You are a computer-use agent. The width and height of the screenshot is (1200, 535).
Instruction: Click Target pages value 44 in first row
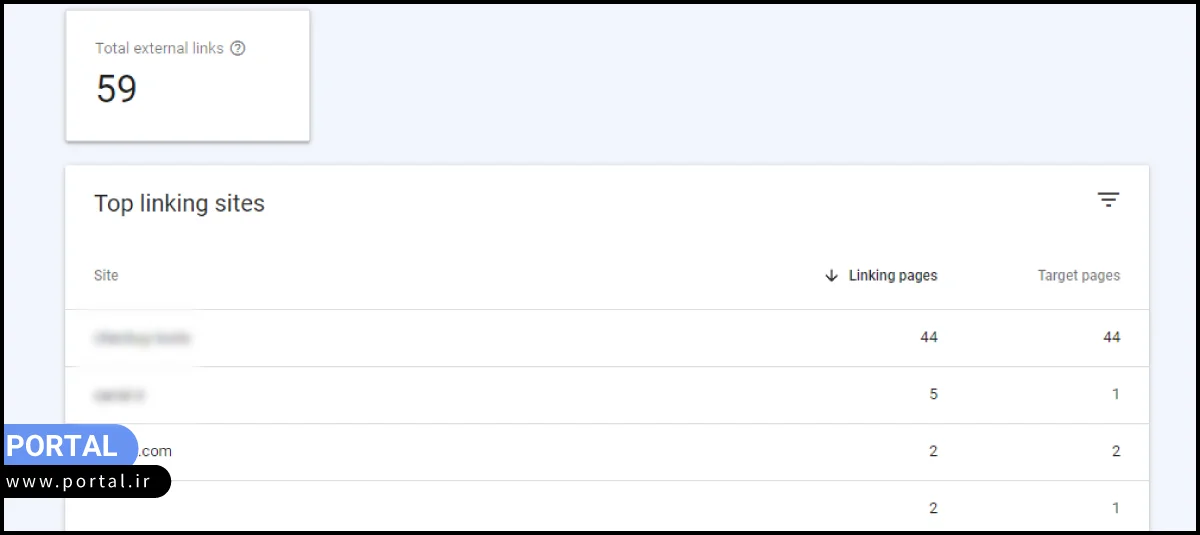coord(1111,338)
